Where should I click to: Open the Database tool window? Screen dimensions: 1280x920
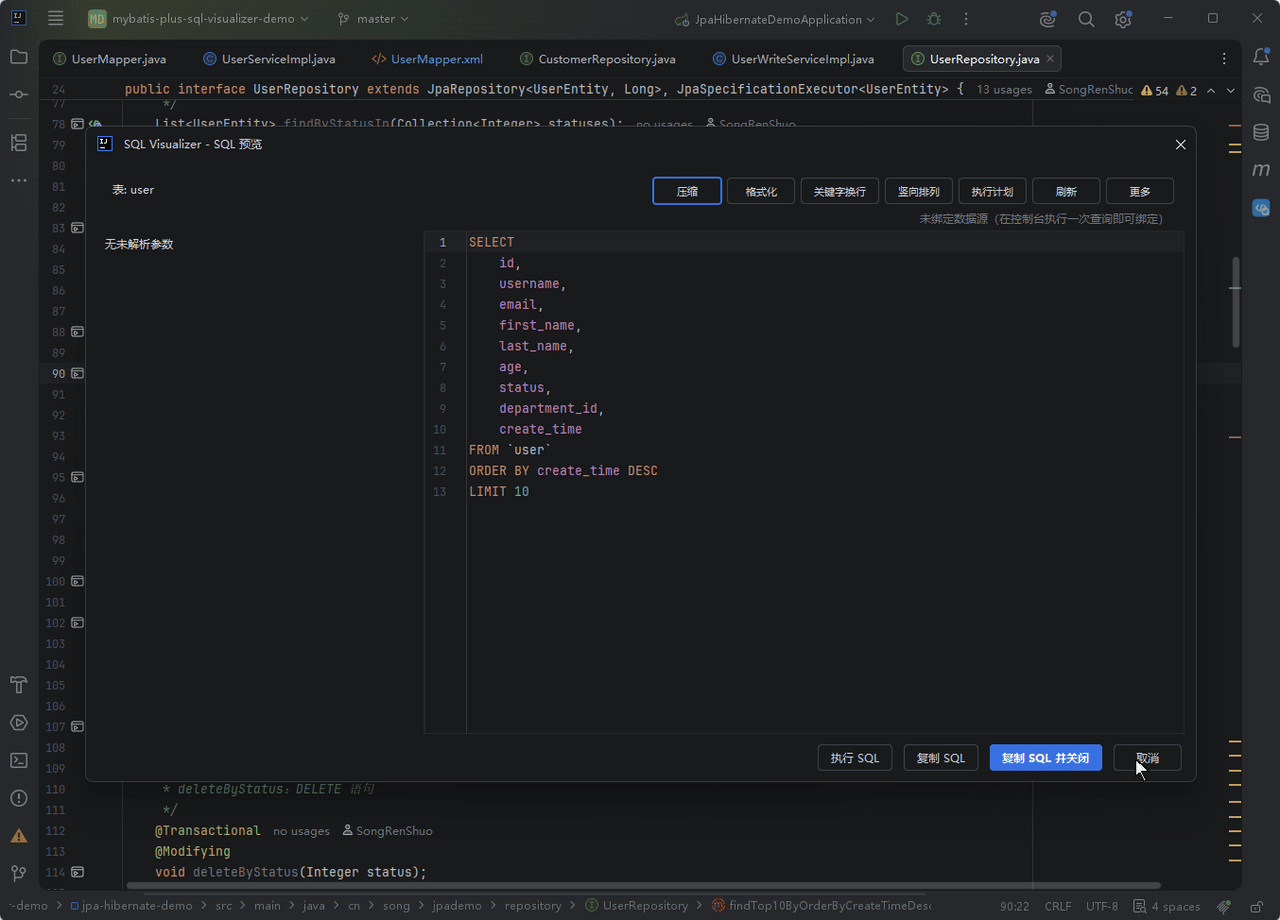pos(1261,132)
